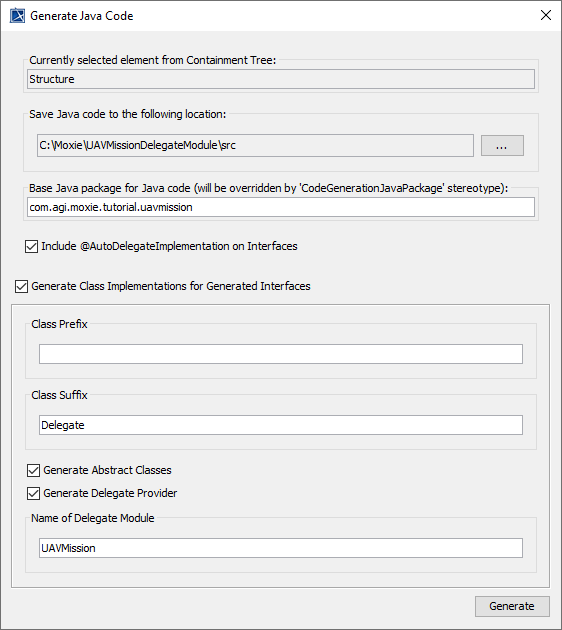
Task: Click the Currently selected element label
Action: tap(153, 60)
